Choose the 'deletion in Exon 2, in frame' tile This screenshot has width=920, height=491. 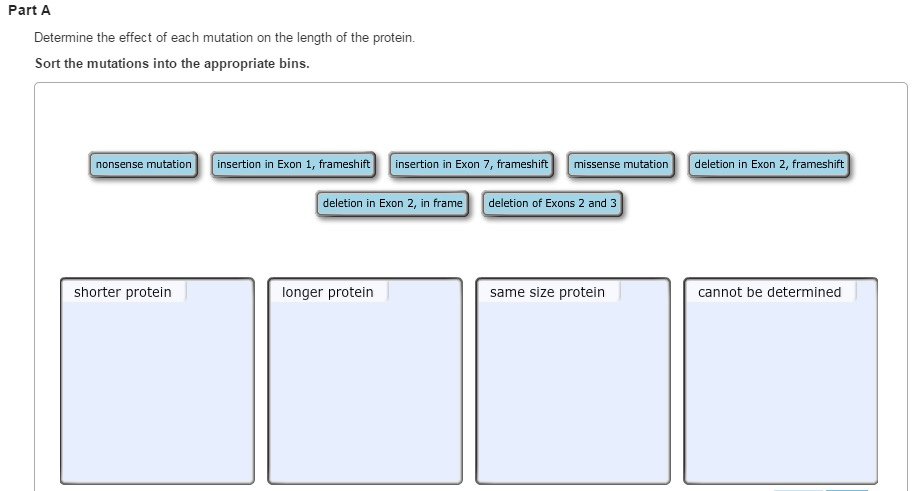pyautogui.click(x=392, y=203)
